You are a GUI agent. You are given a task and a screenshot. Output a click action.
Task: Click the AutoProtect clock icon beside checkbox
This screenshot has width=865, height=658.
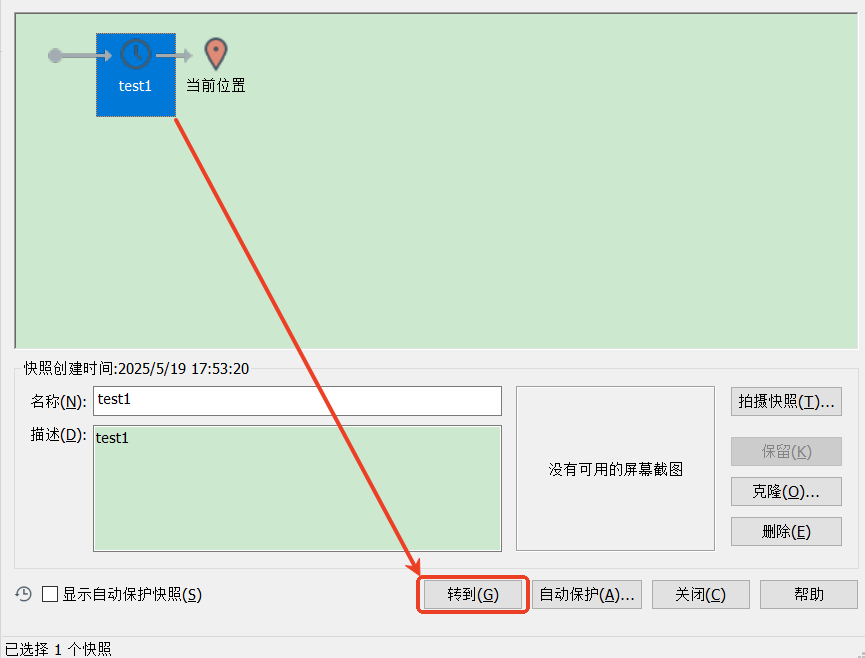tap(23, 594)
